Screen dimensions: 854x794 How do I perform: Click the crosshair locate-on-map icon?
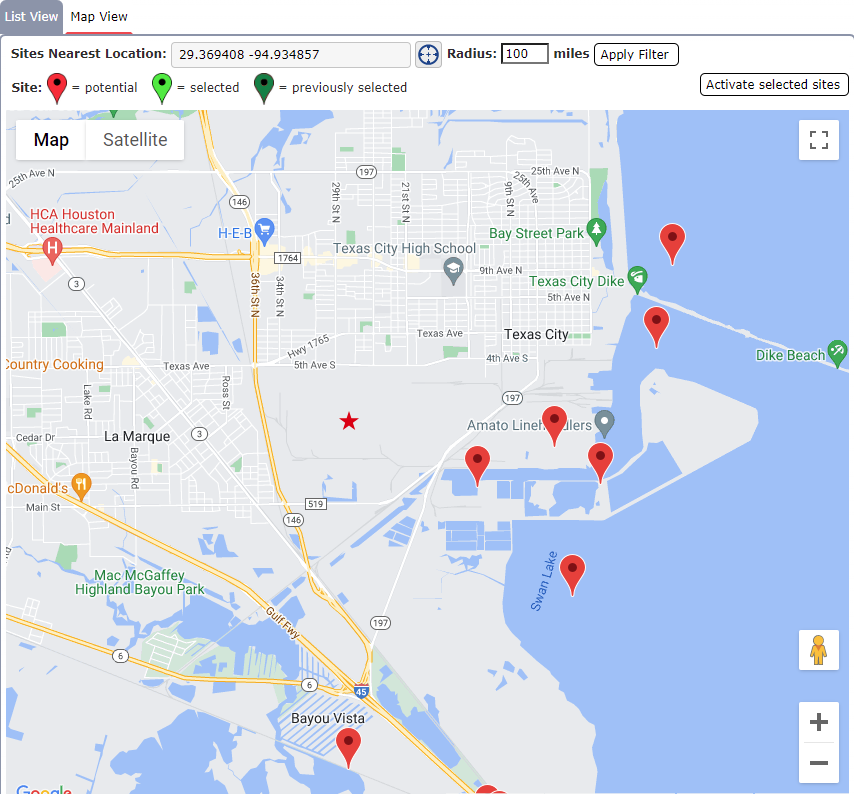point(428,54)
